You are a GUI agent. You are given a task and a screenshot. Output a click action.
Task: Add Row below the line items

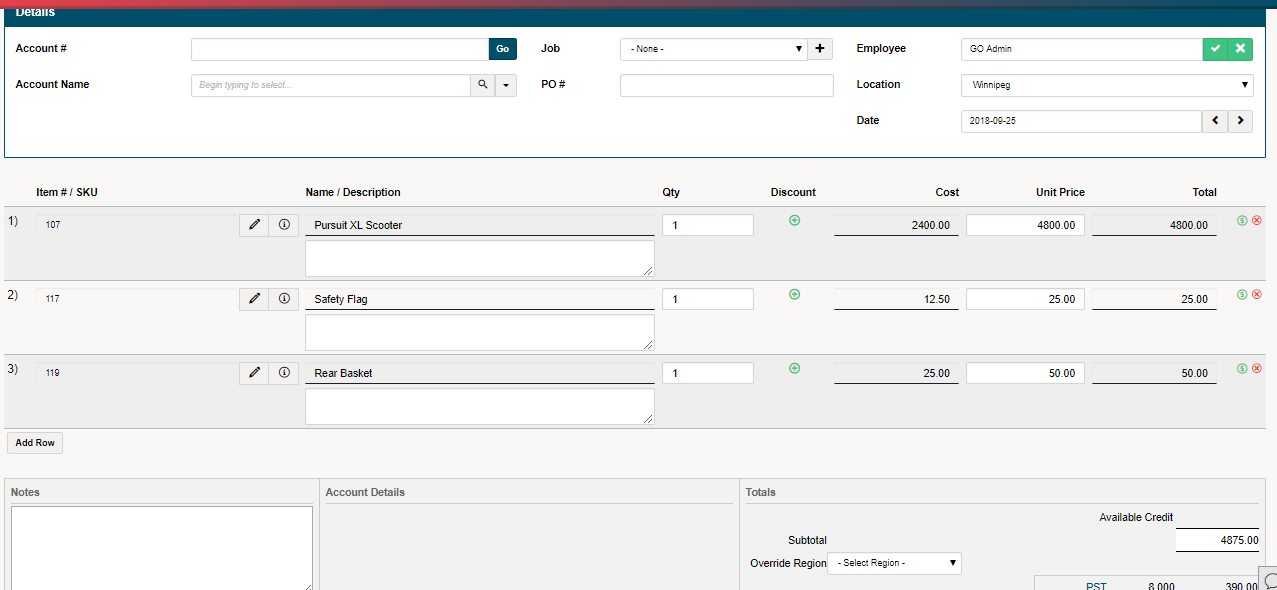tap(34, 442)
